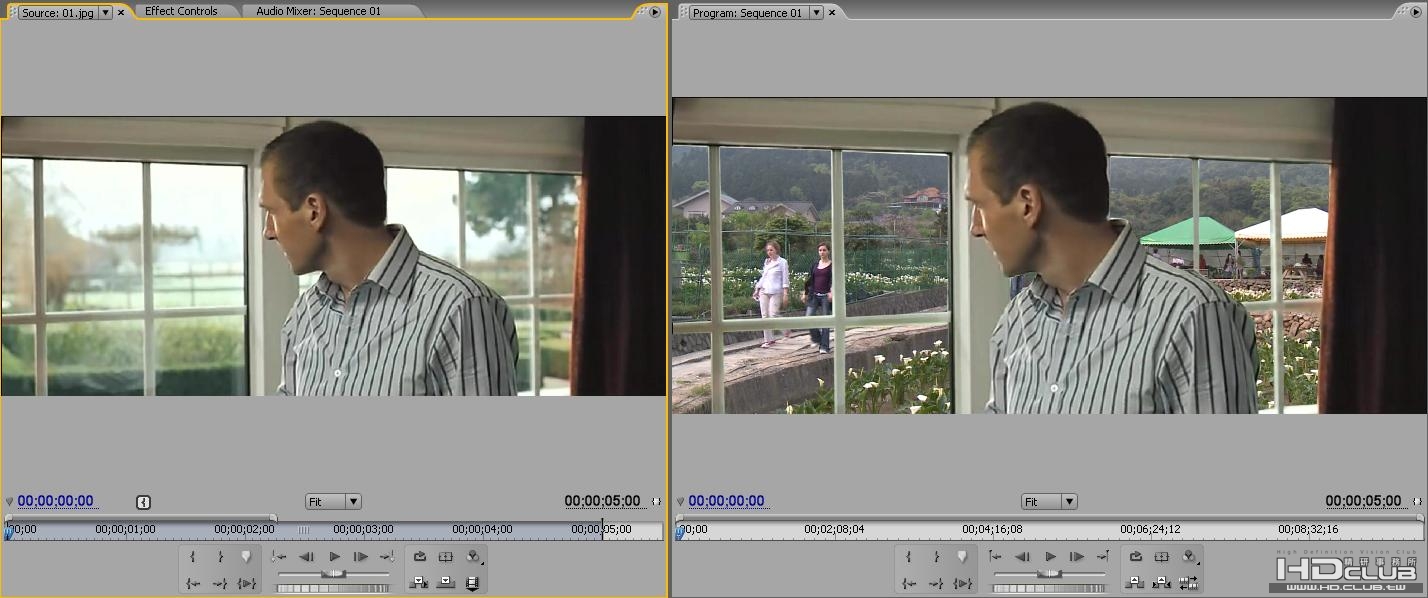Open the Source panel flyout menu
The width and height of the screenshot is (1428, 598).
tap(655, 13)
